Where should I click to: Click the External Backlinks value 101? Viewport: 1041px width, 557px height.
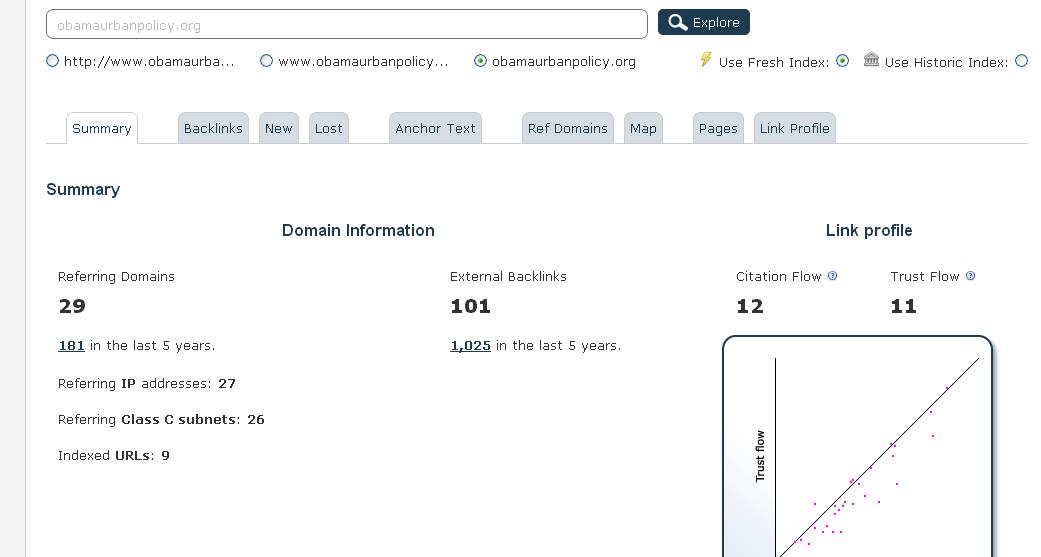tap(470, 306)
